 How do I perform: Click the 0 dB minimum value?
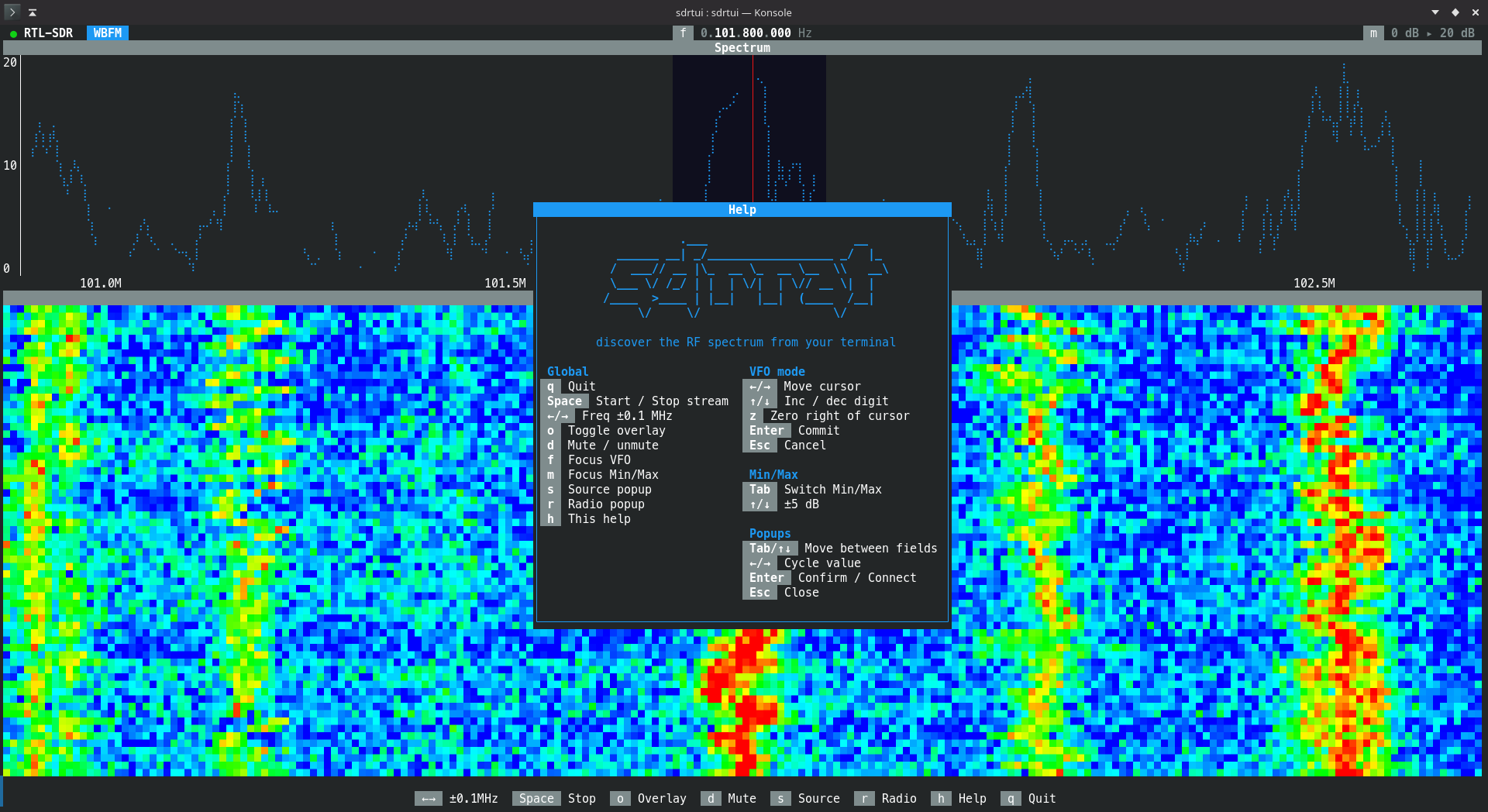(x=1404, y=33)
